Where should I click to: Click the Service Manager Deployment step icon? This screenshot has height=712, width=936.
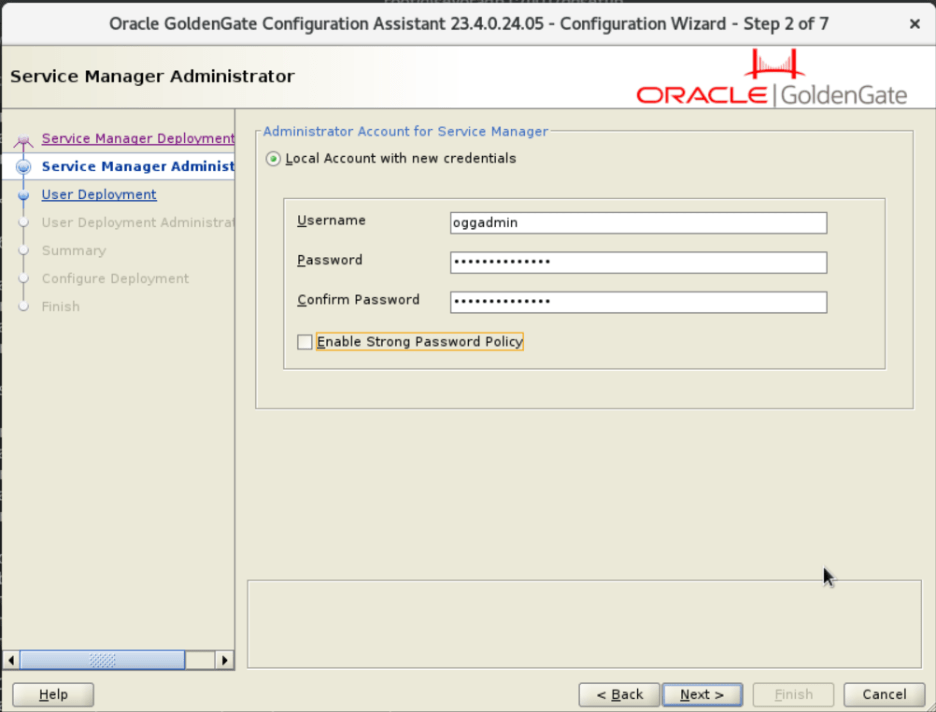(23, 141)
